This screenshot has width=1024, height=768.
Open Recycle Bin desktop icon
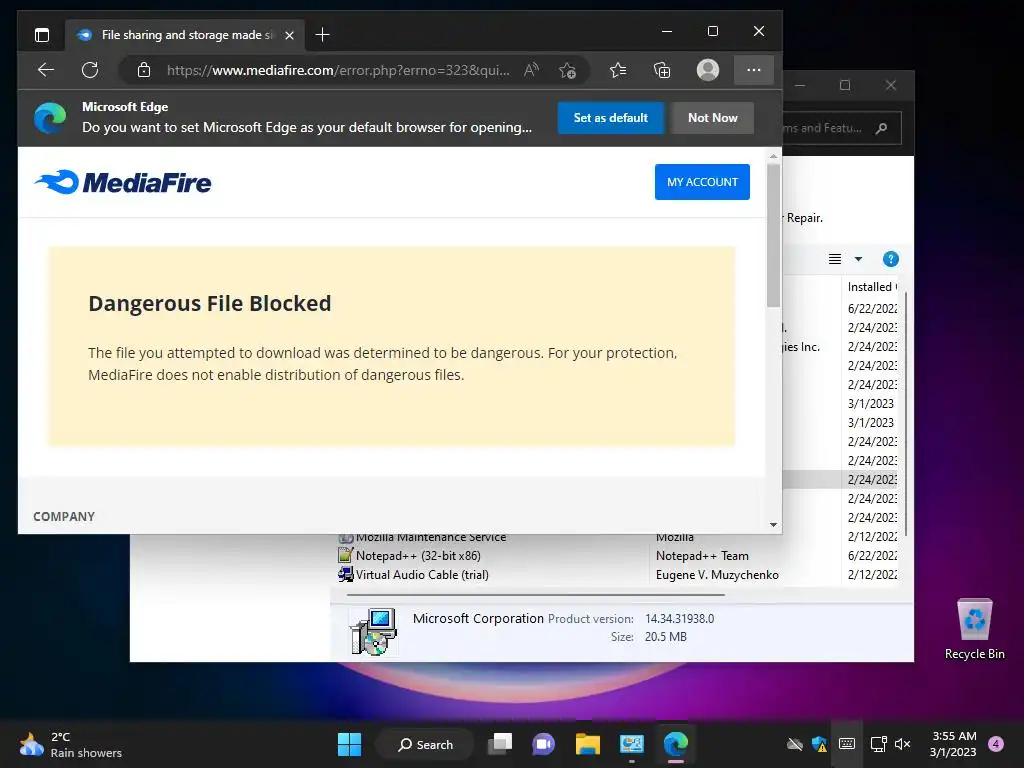click(x=974, y=629)
